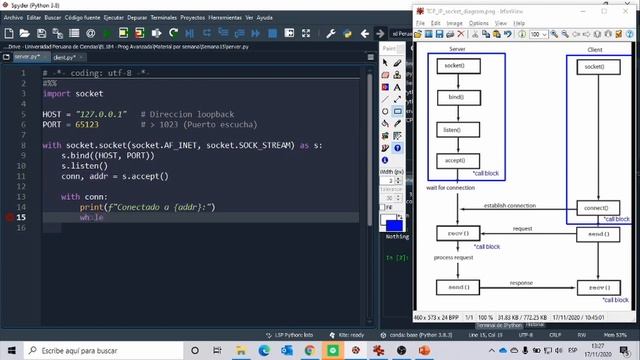Click editor vertical scrollbar

point(370,149)
